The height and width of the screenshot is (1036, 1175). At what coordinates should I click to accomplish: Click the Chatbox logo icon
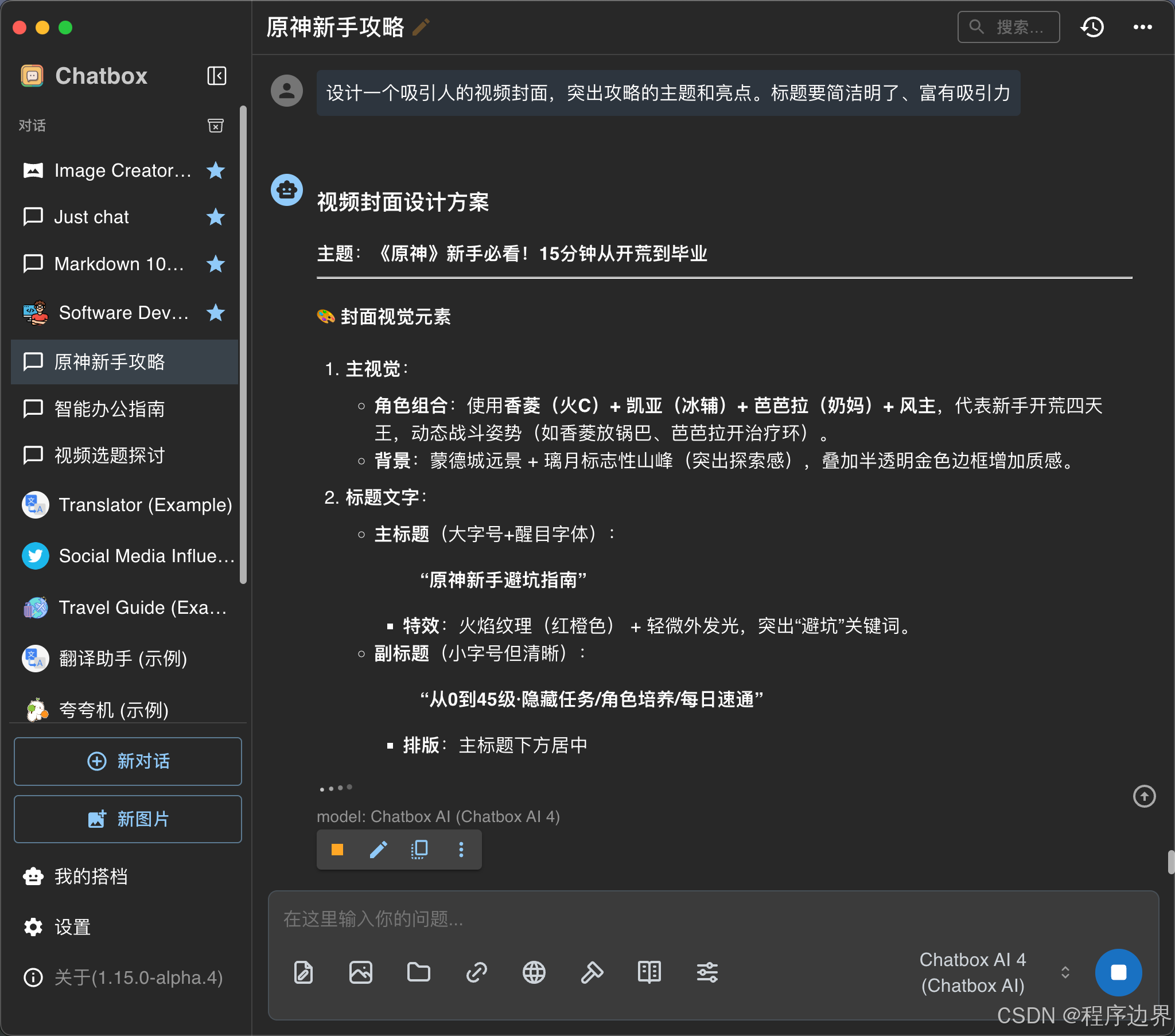click(32, 75)
